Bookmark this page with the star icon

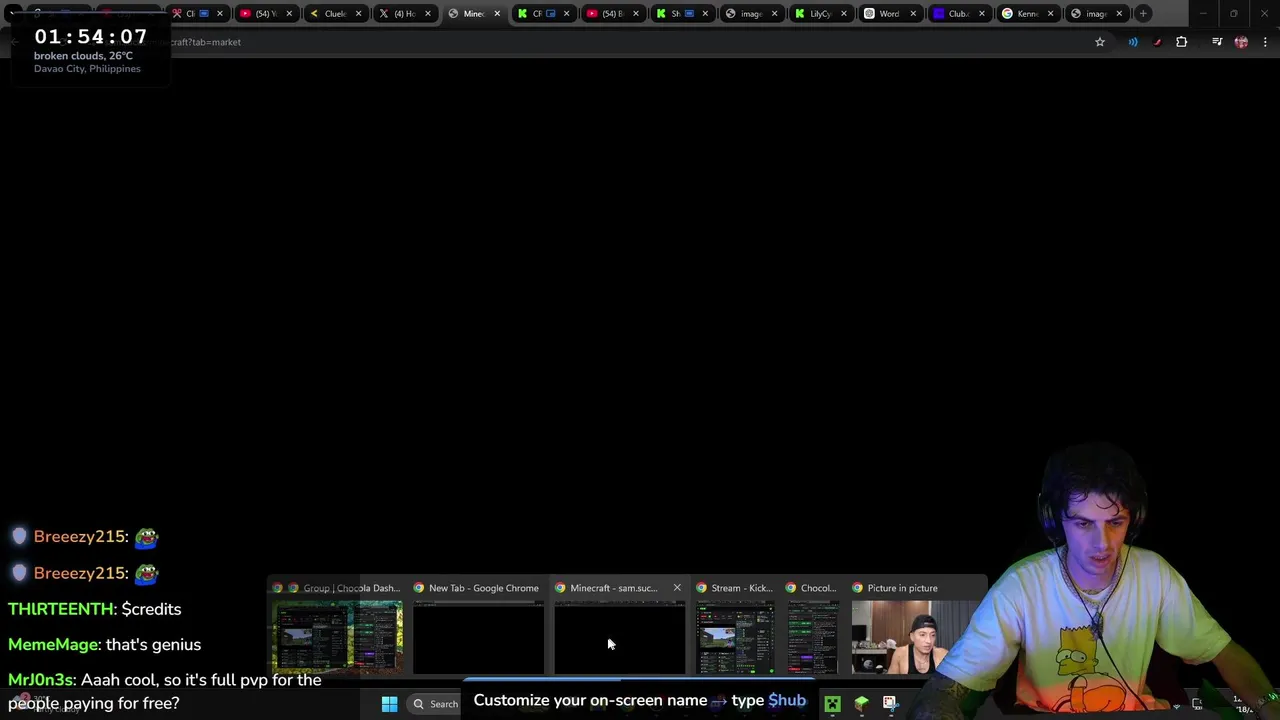(x=1100, y=42)
